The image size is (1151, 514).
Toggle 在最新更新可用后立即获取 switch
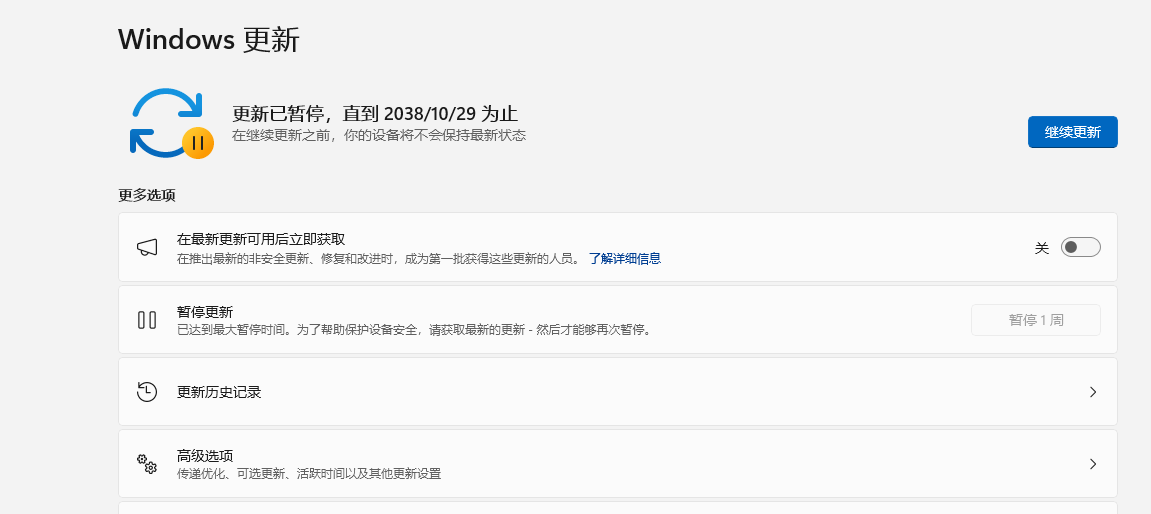coord(1081,247)
